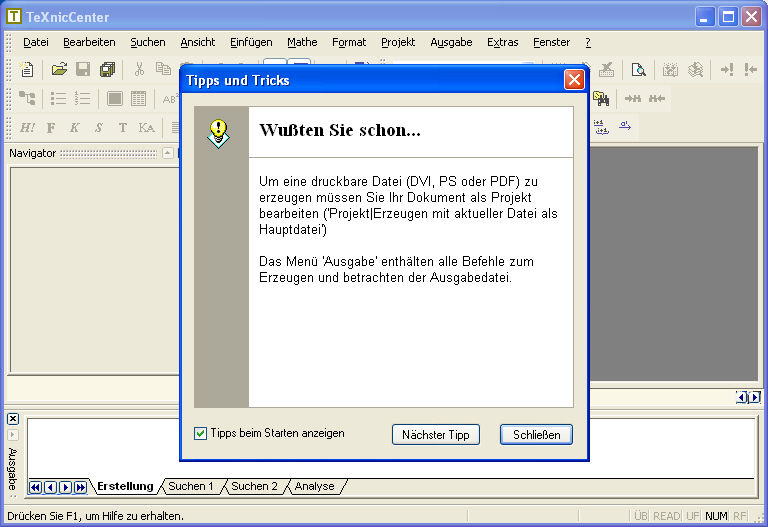
Task: Uncheck 'Tipps beim Starten anzeigen'
Action: (x=200, y=433)
